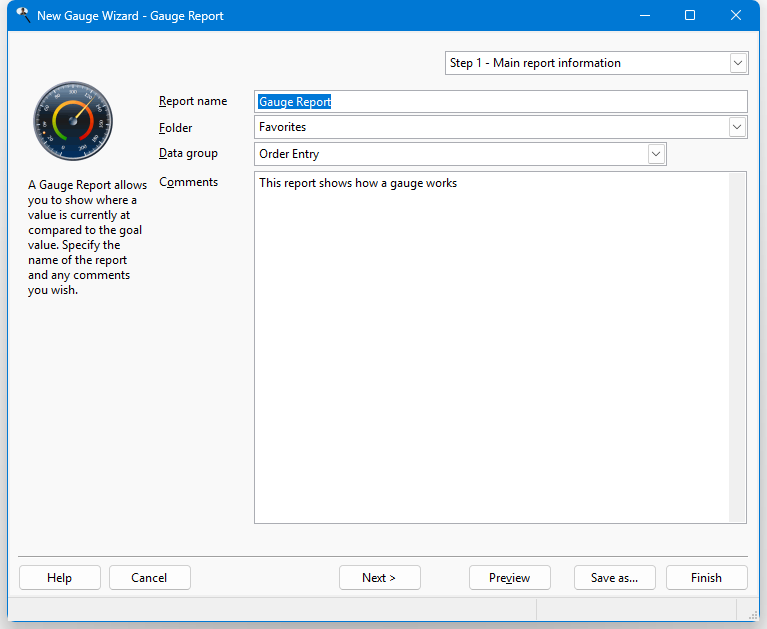Image resolution: width=767 pixels, height=629 pixels.
Task: Click the Data group label
Action: [188, 154]
